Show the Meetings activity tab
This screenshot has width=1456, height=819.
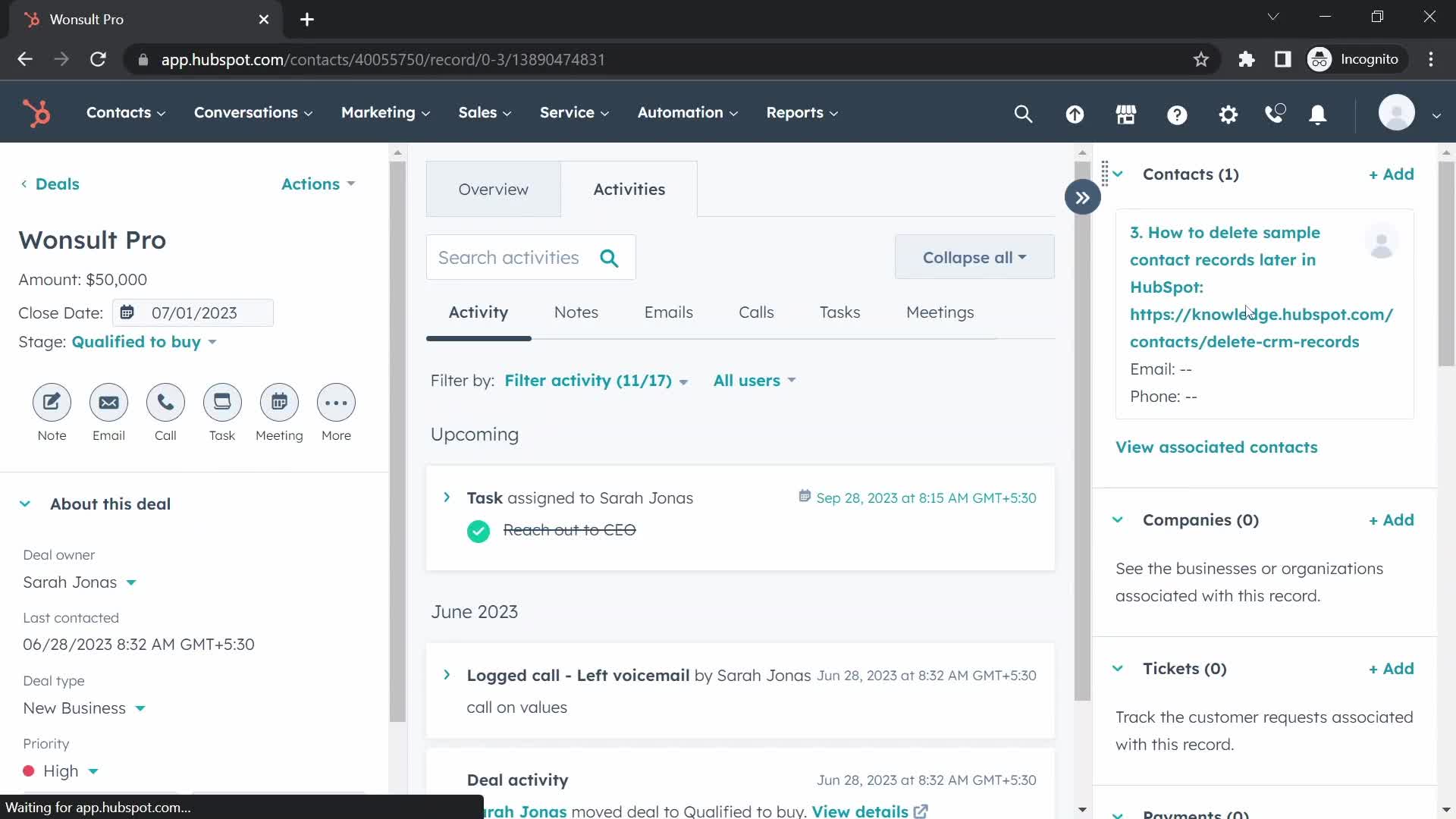(940, 312)
